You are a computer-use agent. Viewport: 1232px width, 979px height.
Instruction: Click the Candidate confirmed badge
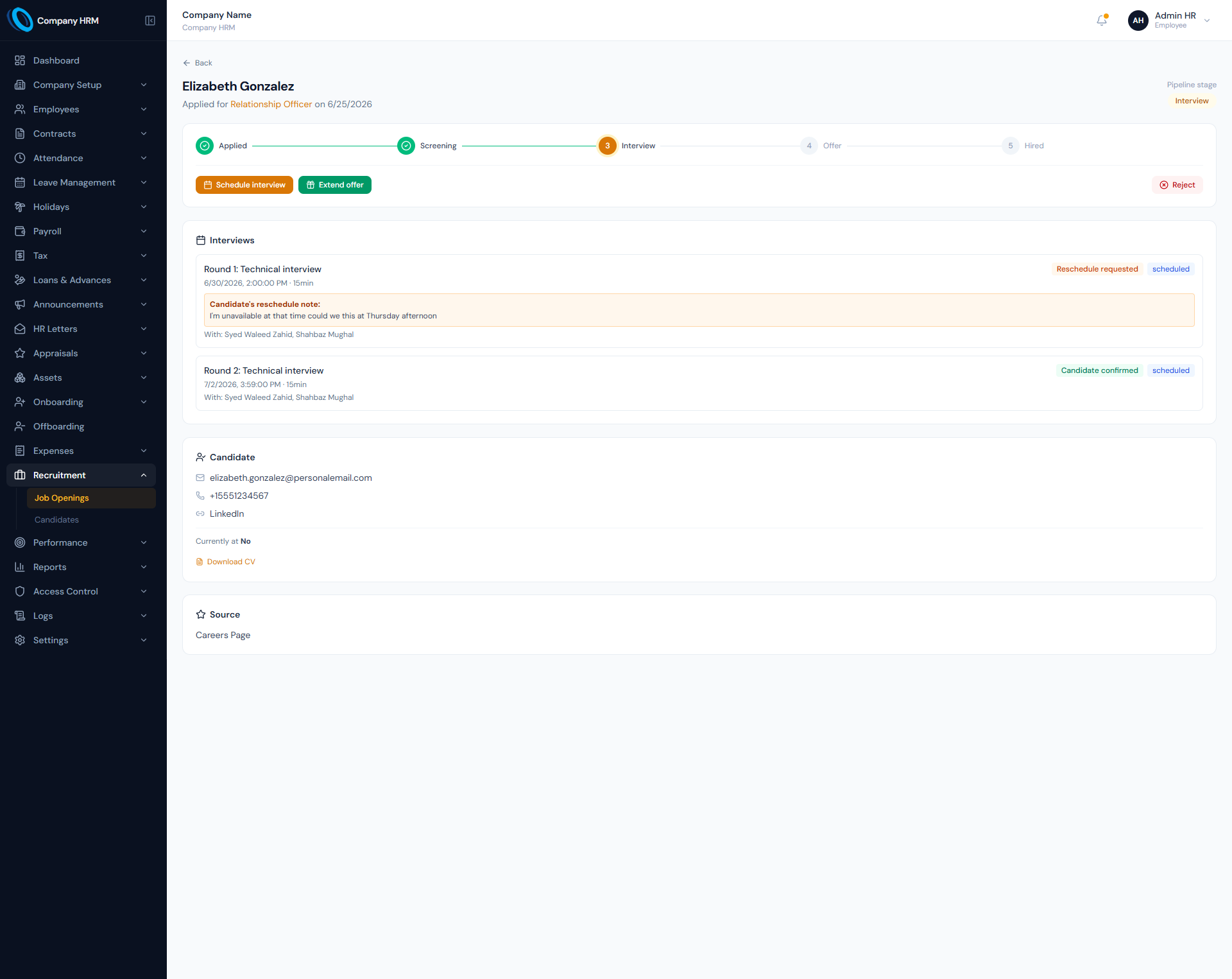(1099, 370)
